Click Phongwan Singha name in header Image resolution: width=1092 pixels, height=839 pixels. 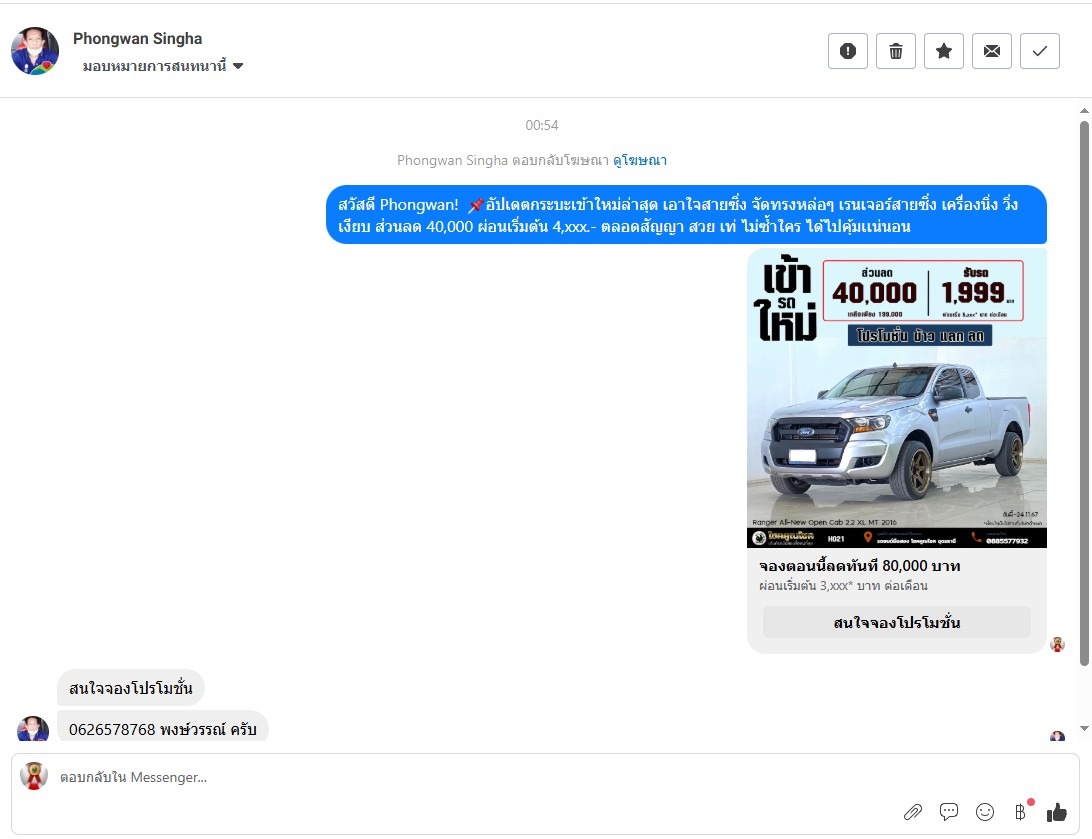tap(137, 39)
